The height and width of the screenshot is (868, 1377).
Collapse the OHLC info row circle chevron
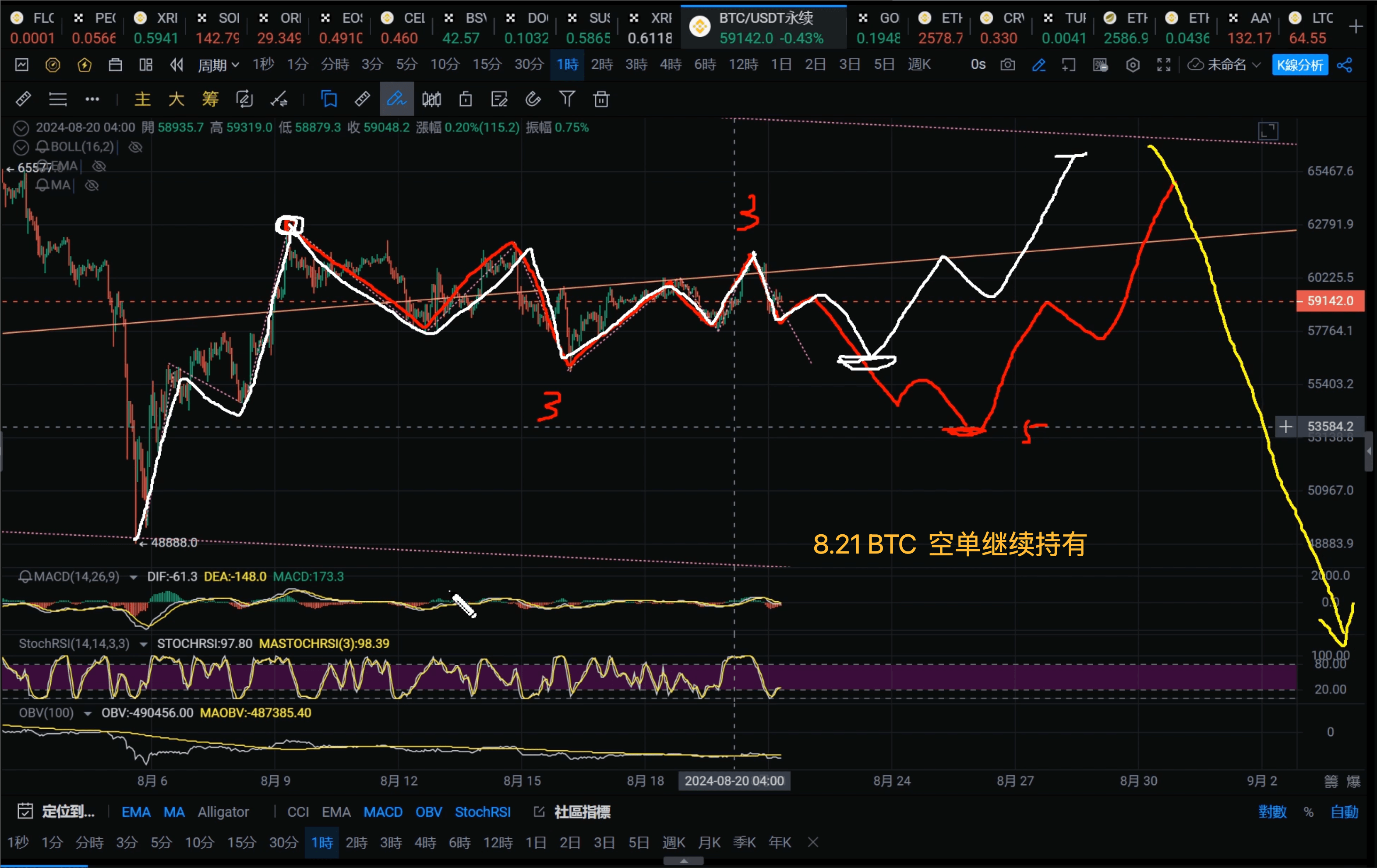tap(21, 128)
